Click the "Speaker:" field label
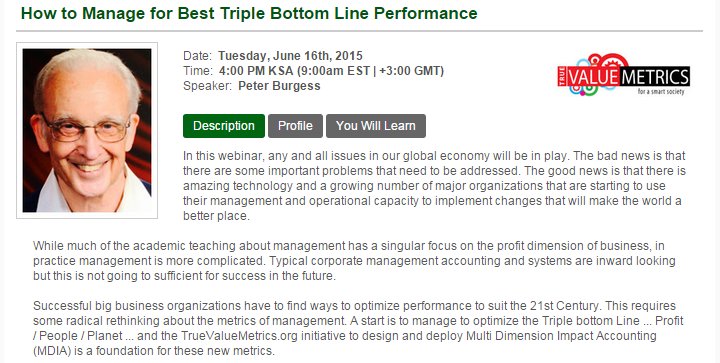 pos(208,86)
